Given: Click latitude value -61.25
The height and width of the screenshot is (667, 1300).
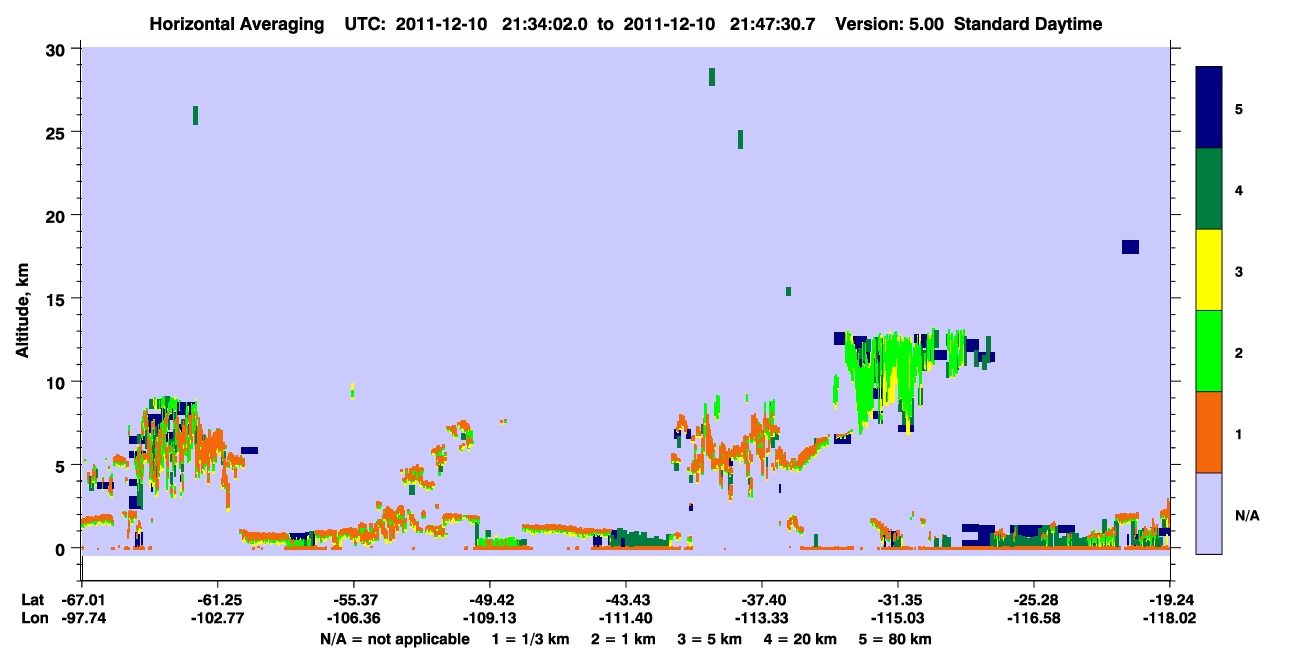Looking at the screenshot, I should [218, 600].
